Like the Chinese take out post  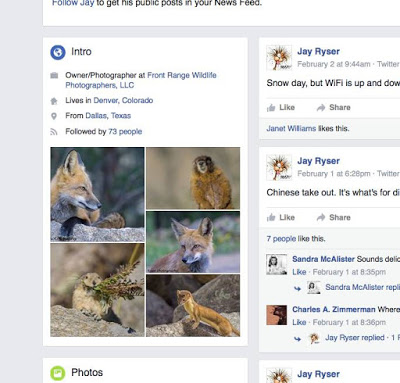(281, 217)
